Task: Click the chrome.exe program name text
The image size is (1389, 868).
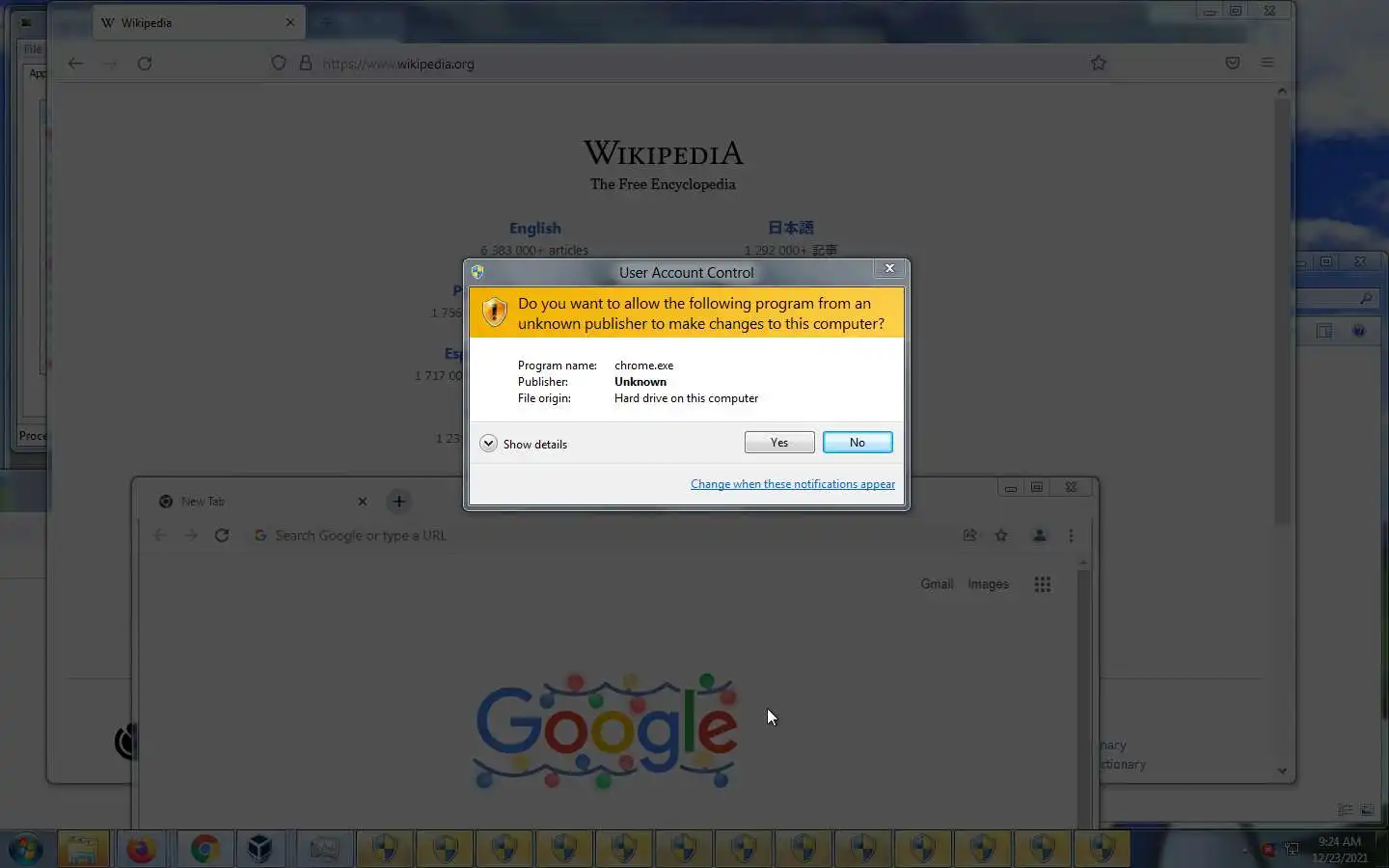Action: (644, 366)
